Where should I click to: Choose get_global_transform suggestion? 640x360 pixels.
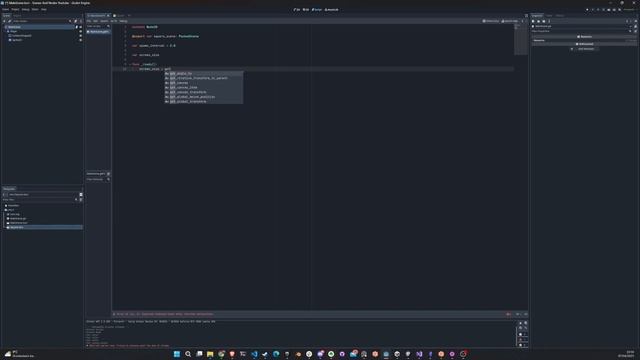pyautogui.click(x=203, y=101)
